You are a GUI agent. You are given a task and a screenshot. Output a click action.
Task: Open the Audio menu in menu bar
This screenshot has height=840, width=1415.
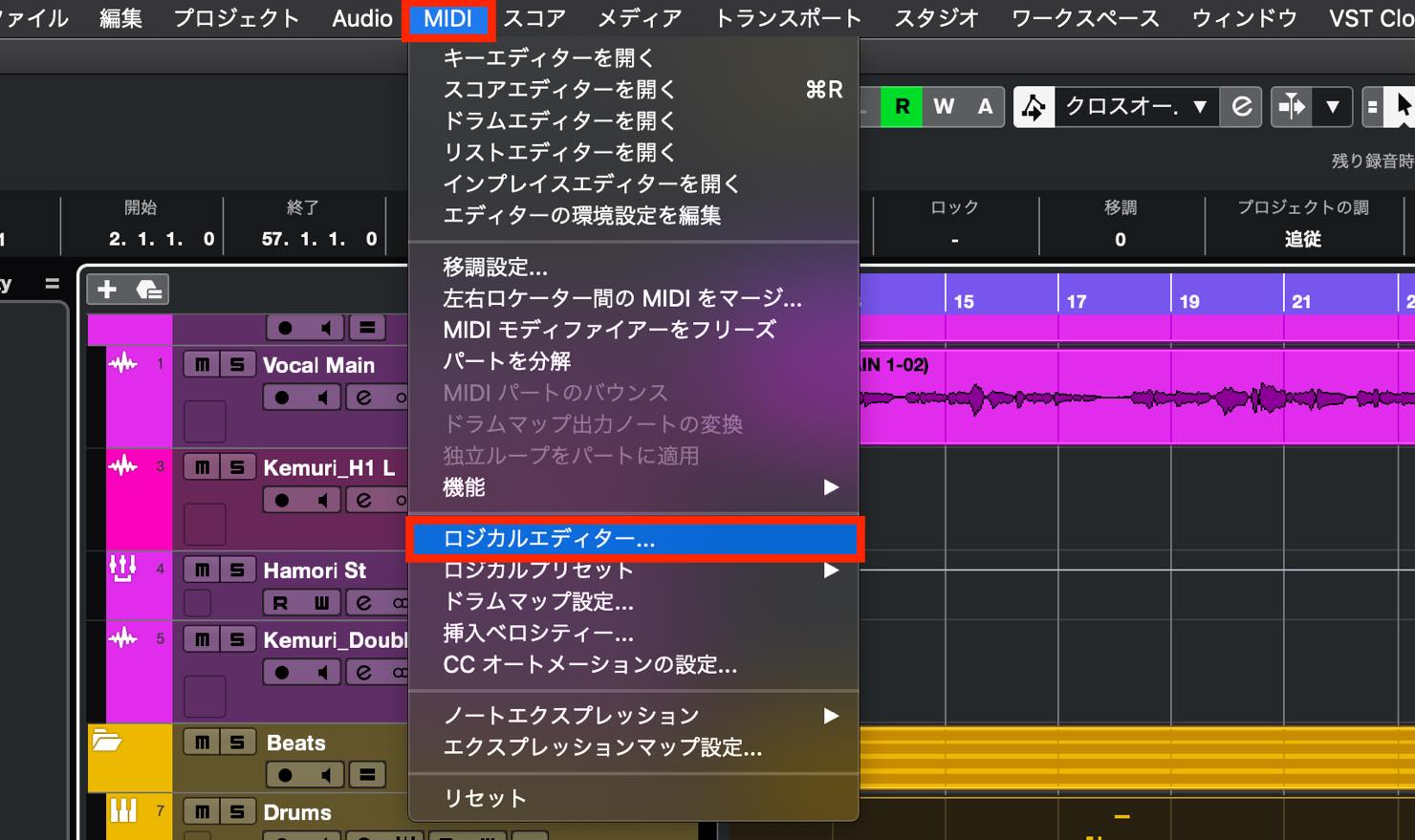click(362, 18)
